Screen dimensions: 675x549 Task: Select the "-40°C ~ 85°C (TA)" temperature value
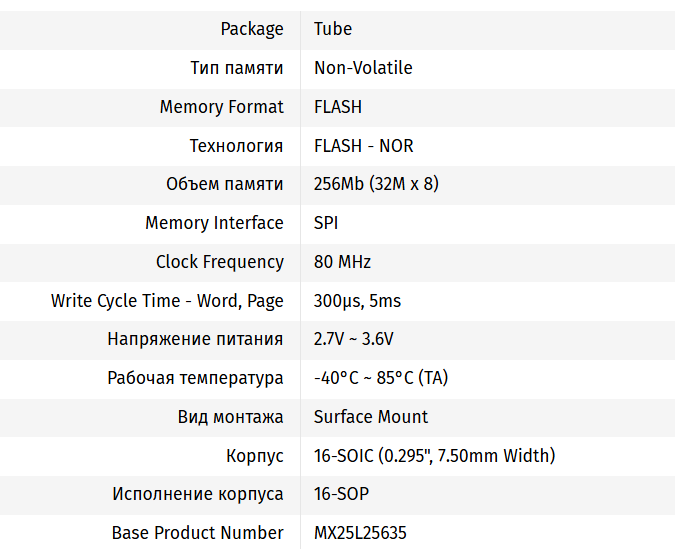(x=380, y=378)
